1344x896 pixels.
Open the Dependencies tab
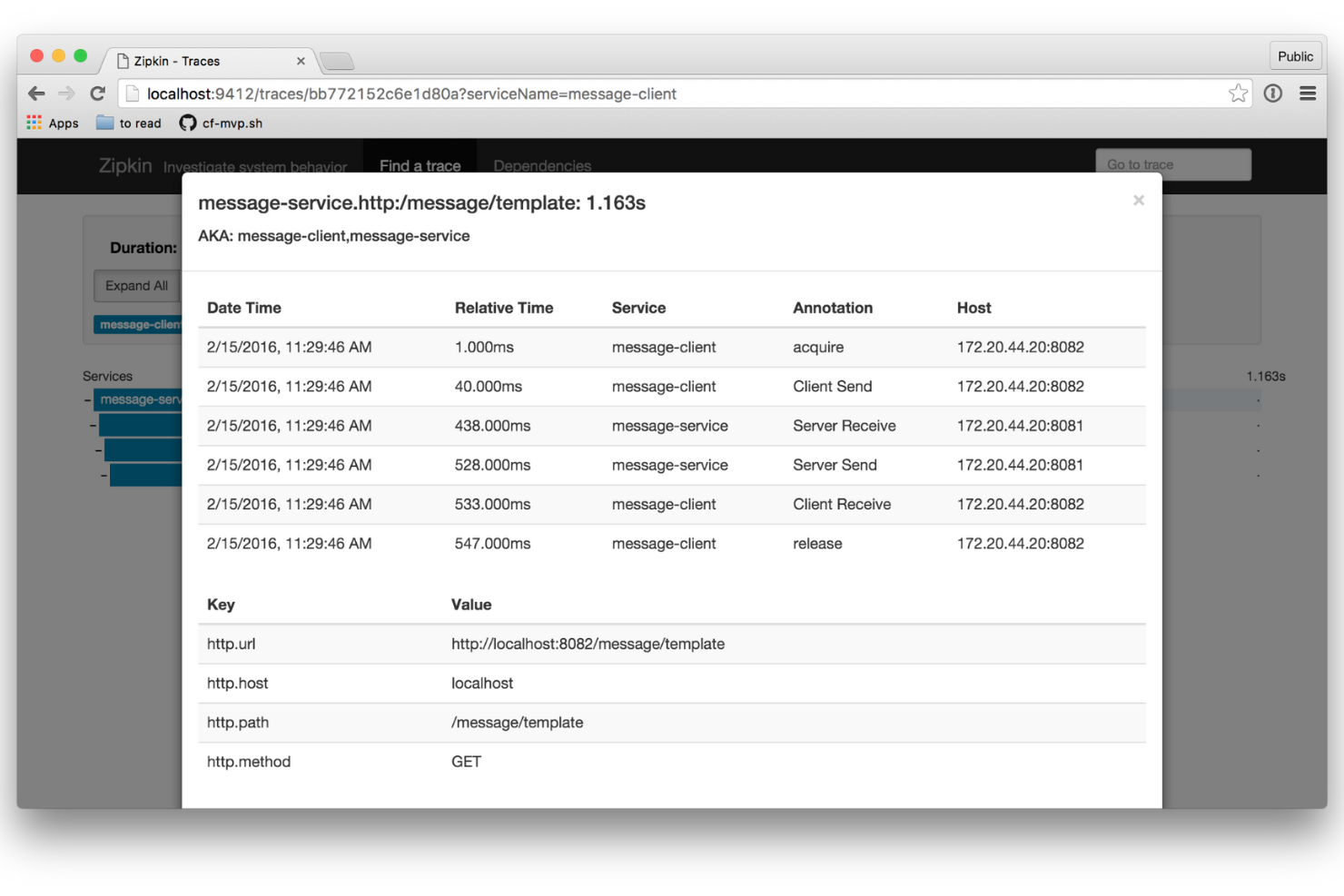[542, 165]
